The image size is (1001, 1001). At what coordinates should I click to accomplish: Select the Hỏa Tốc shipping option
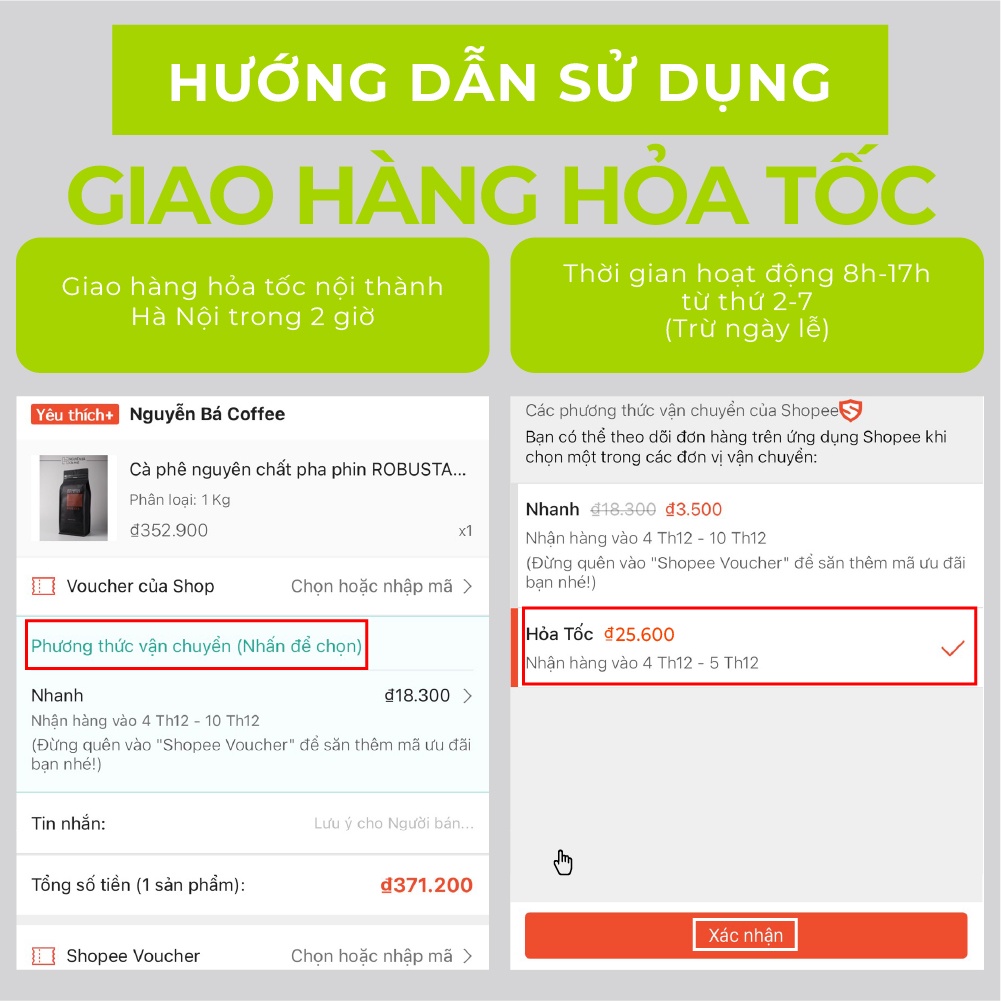749,647
